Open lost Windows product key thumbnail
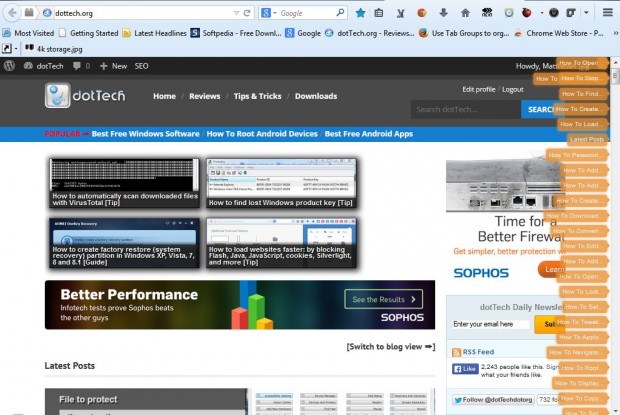 [x=281, y=183]
